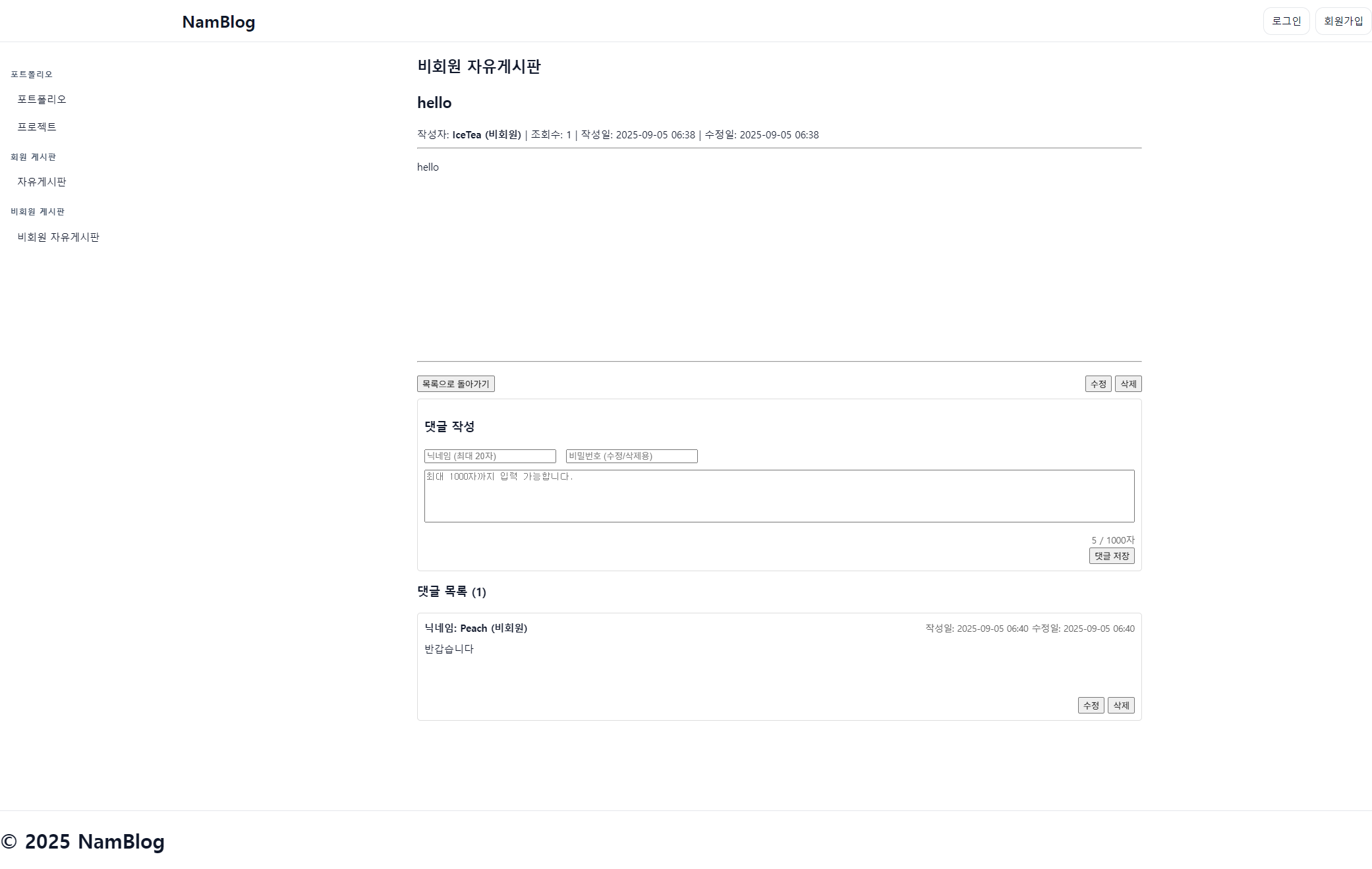Screen dimensions: 1372x869
Task: Click the © 2025 NamBlog footer text
Action: click(83, 841)
